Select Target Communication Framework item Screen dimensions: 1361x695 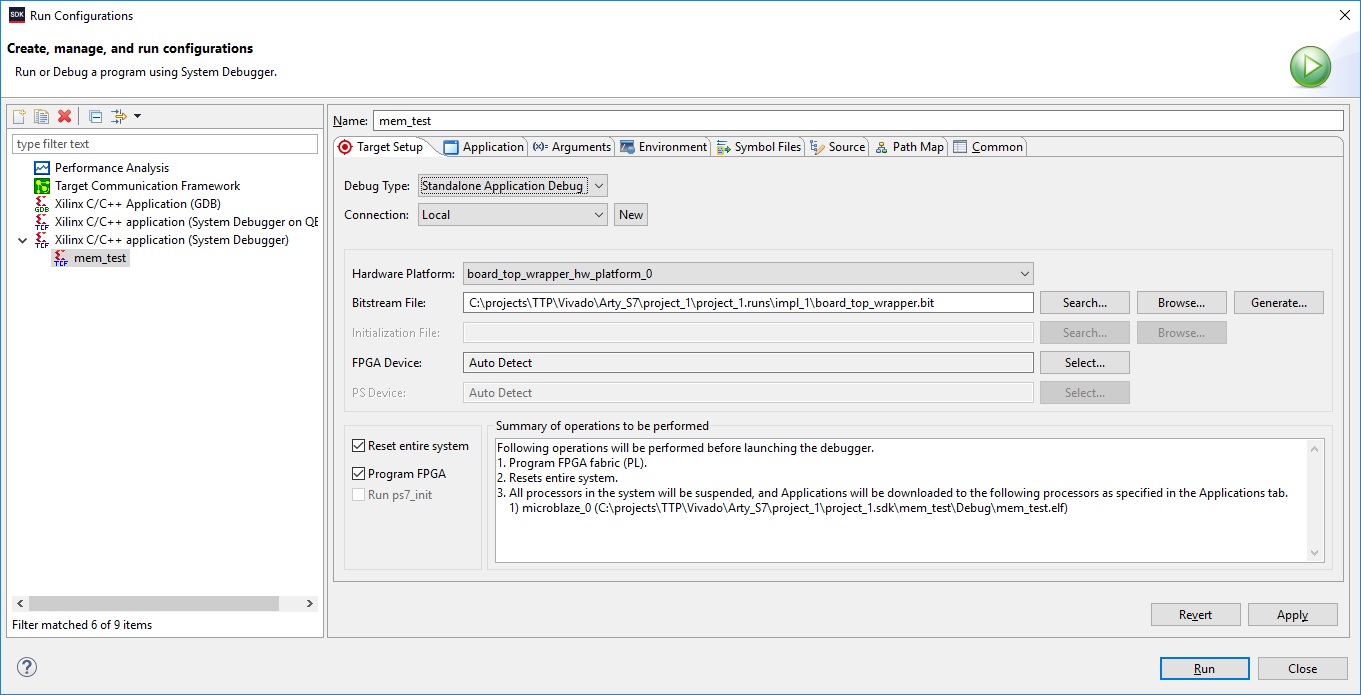(147, 186)
